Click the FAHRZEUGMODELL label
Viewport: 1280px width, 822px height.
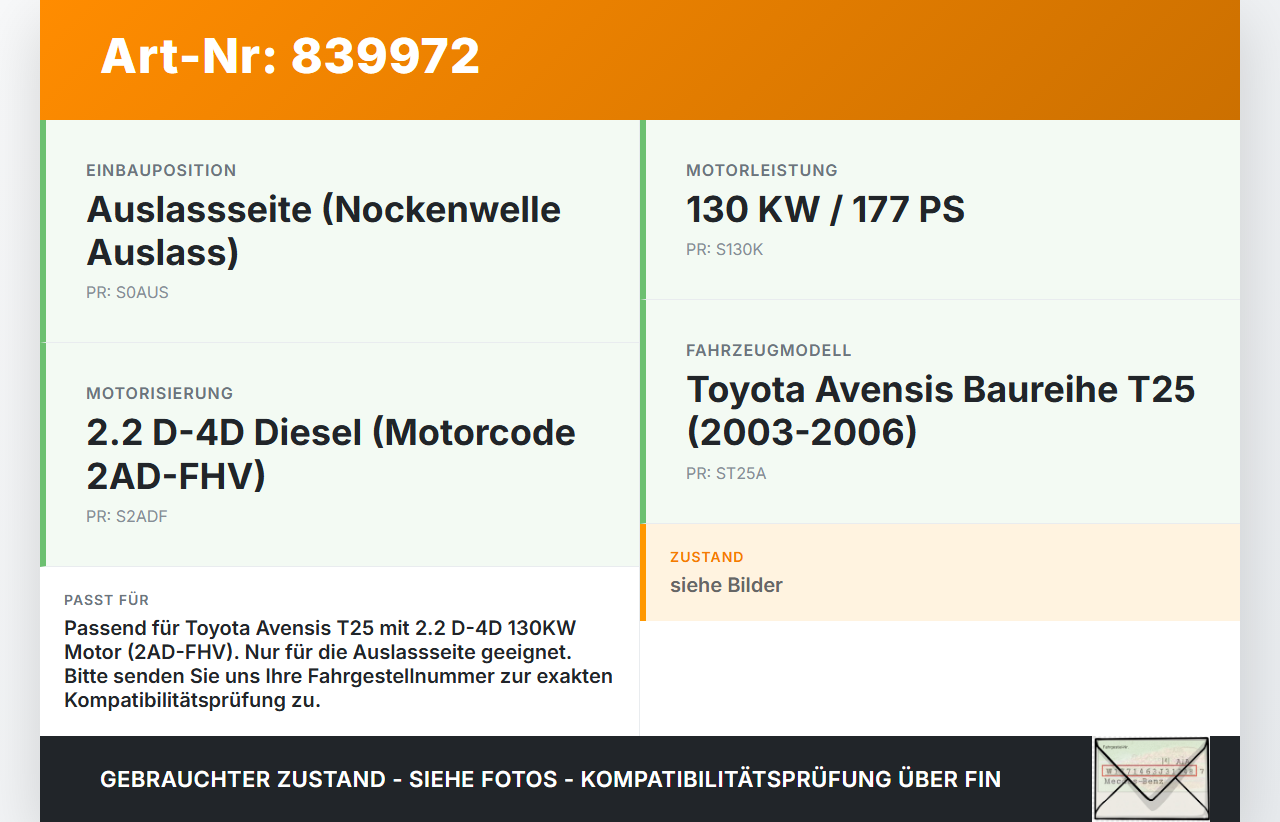[769, 350]
